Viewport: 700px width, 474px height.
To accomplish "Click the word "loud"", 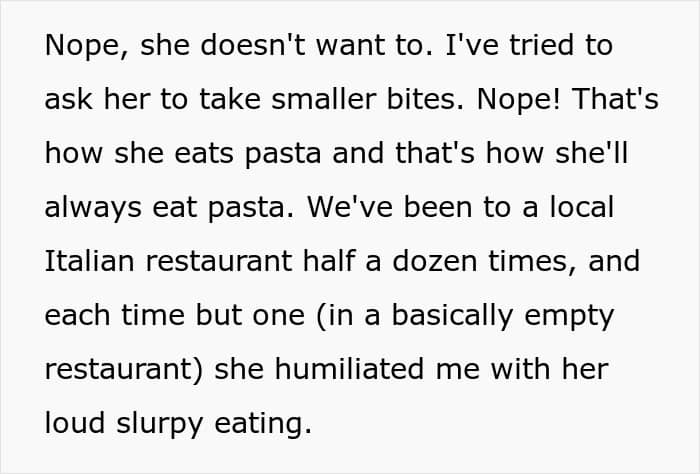I will tap(75, 423).
